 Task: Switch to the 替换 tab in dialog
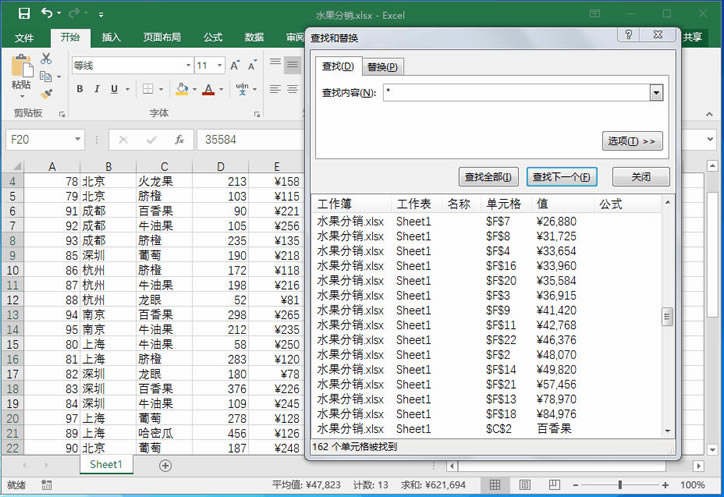coord(382,67)
